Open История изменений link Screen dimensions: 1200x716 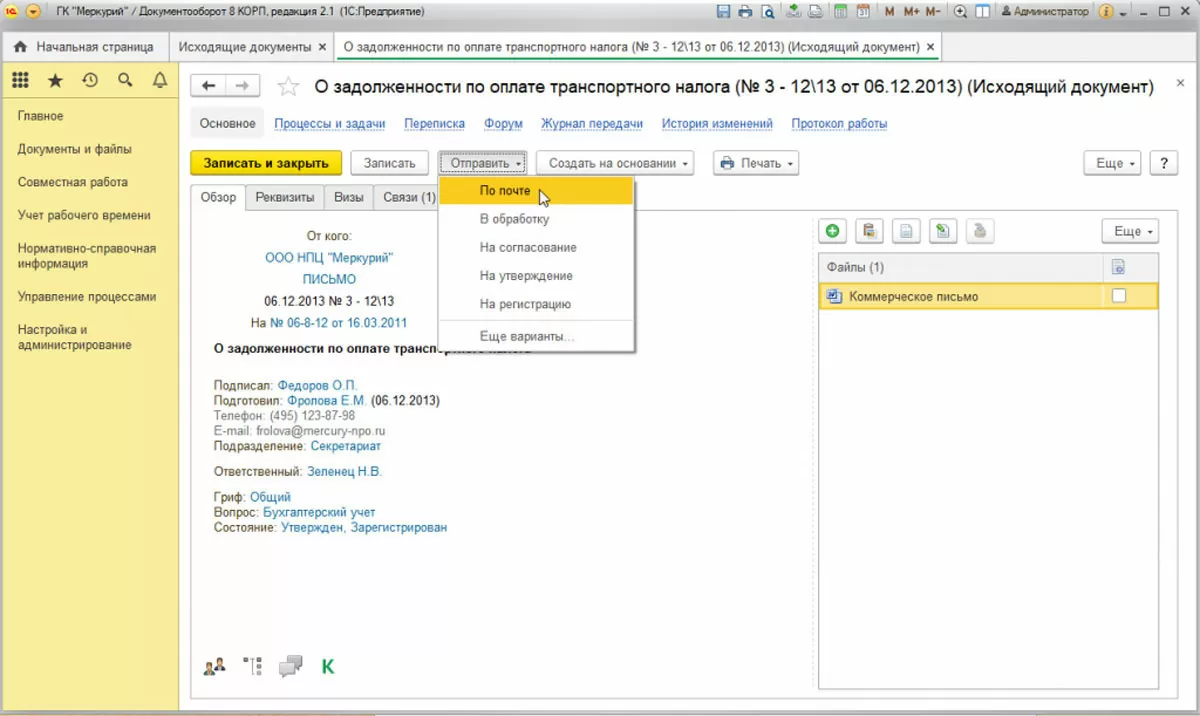point(717,124)
